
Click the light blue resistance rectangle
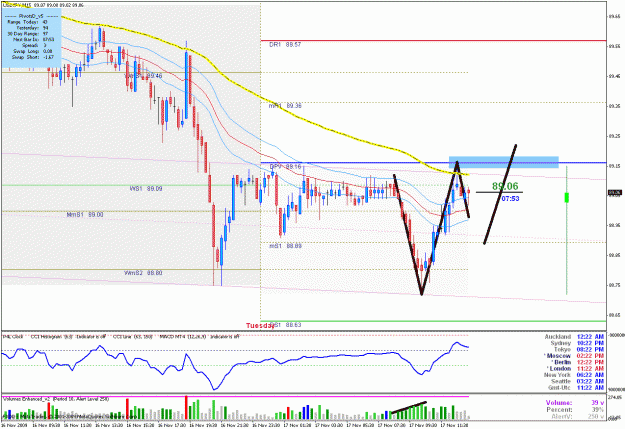503,162
